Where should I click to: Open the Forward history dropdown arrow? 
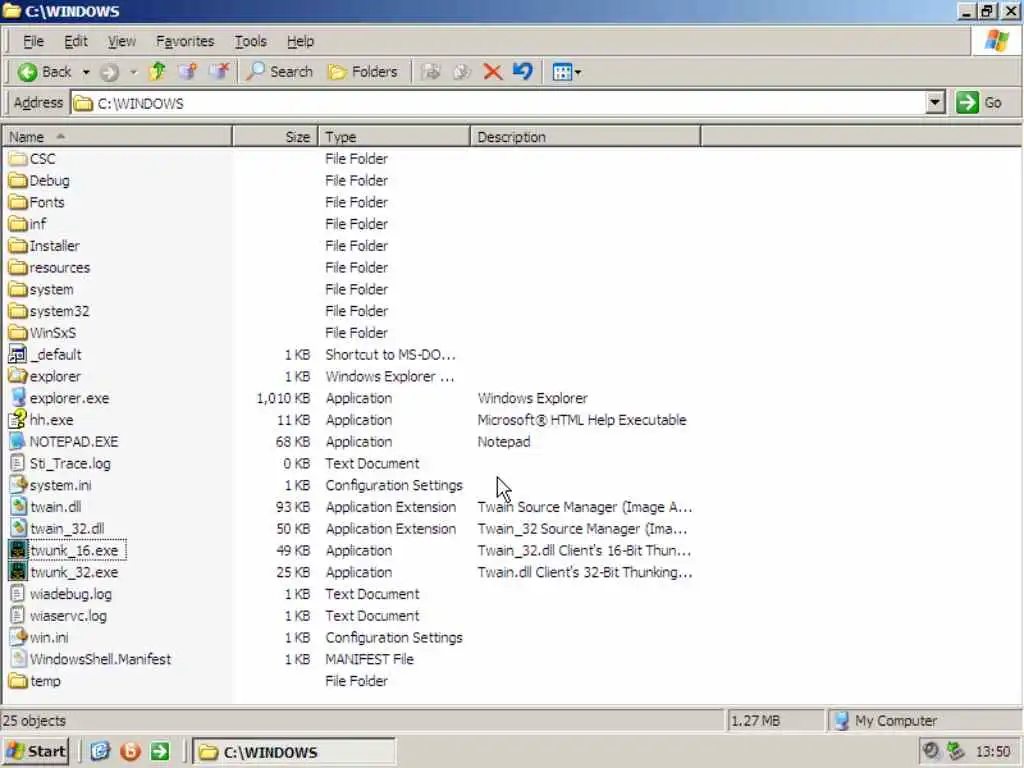(133, 72)
